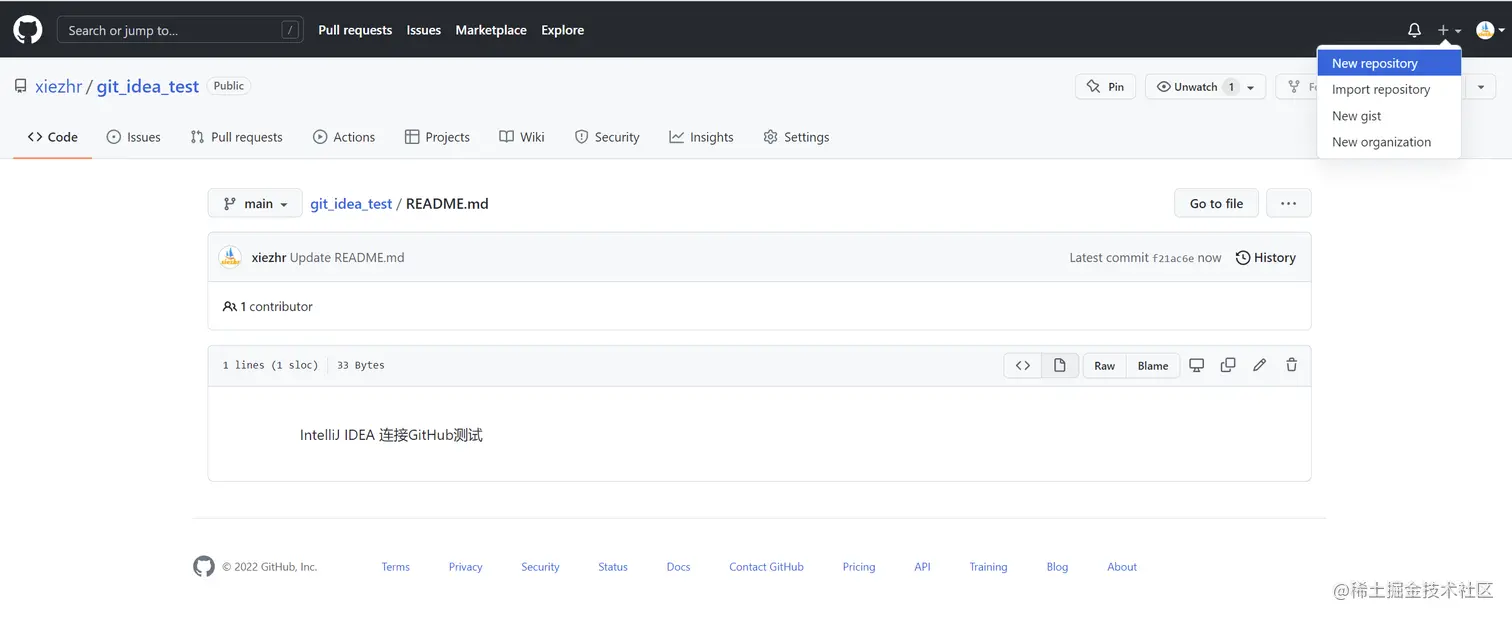This screenshot has height=619, width=1512.
Task: Open the API footer link
Action: [922, 566]
